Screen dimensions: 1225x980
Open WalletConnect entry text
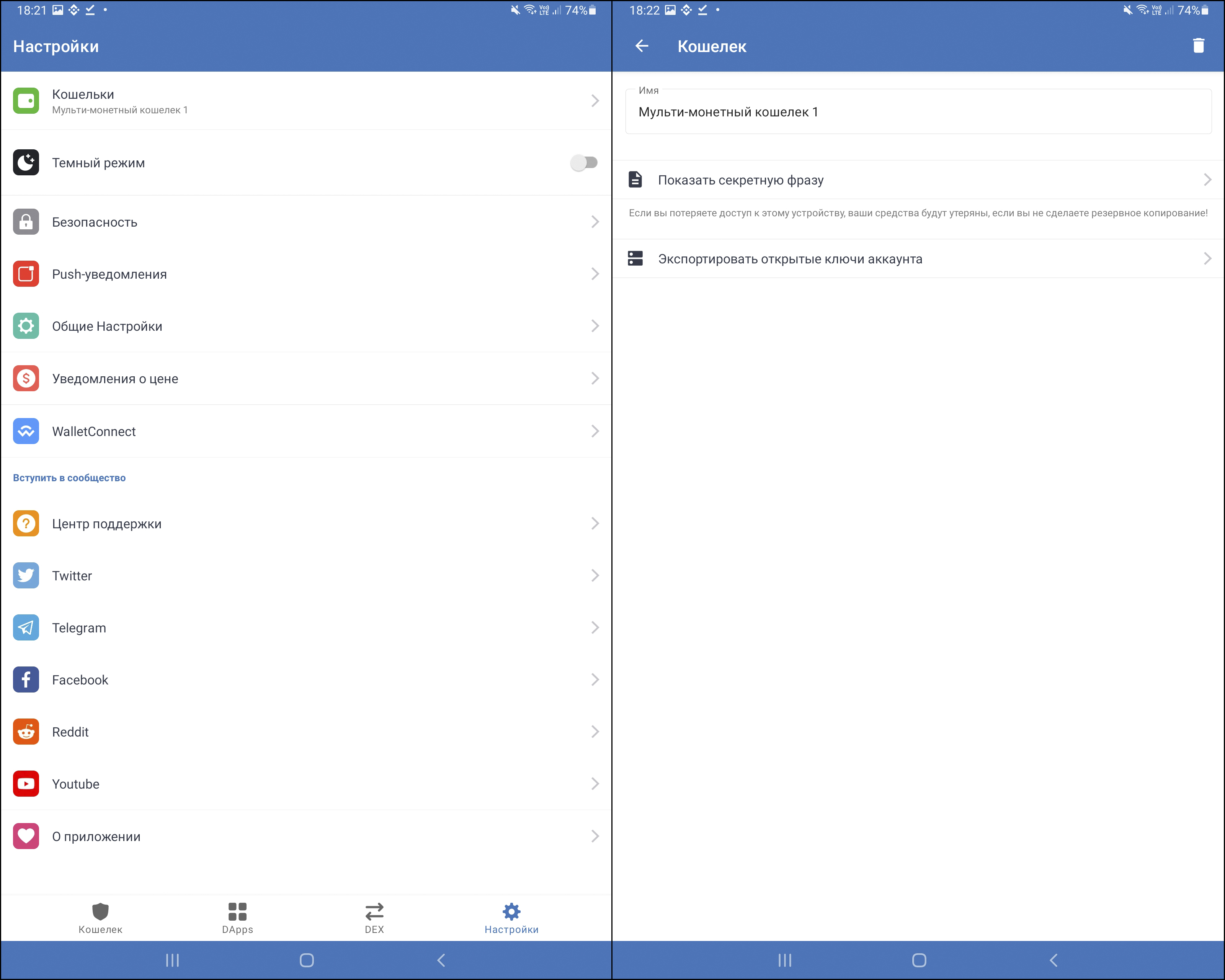(94, 431)
